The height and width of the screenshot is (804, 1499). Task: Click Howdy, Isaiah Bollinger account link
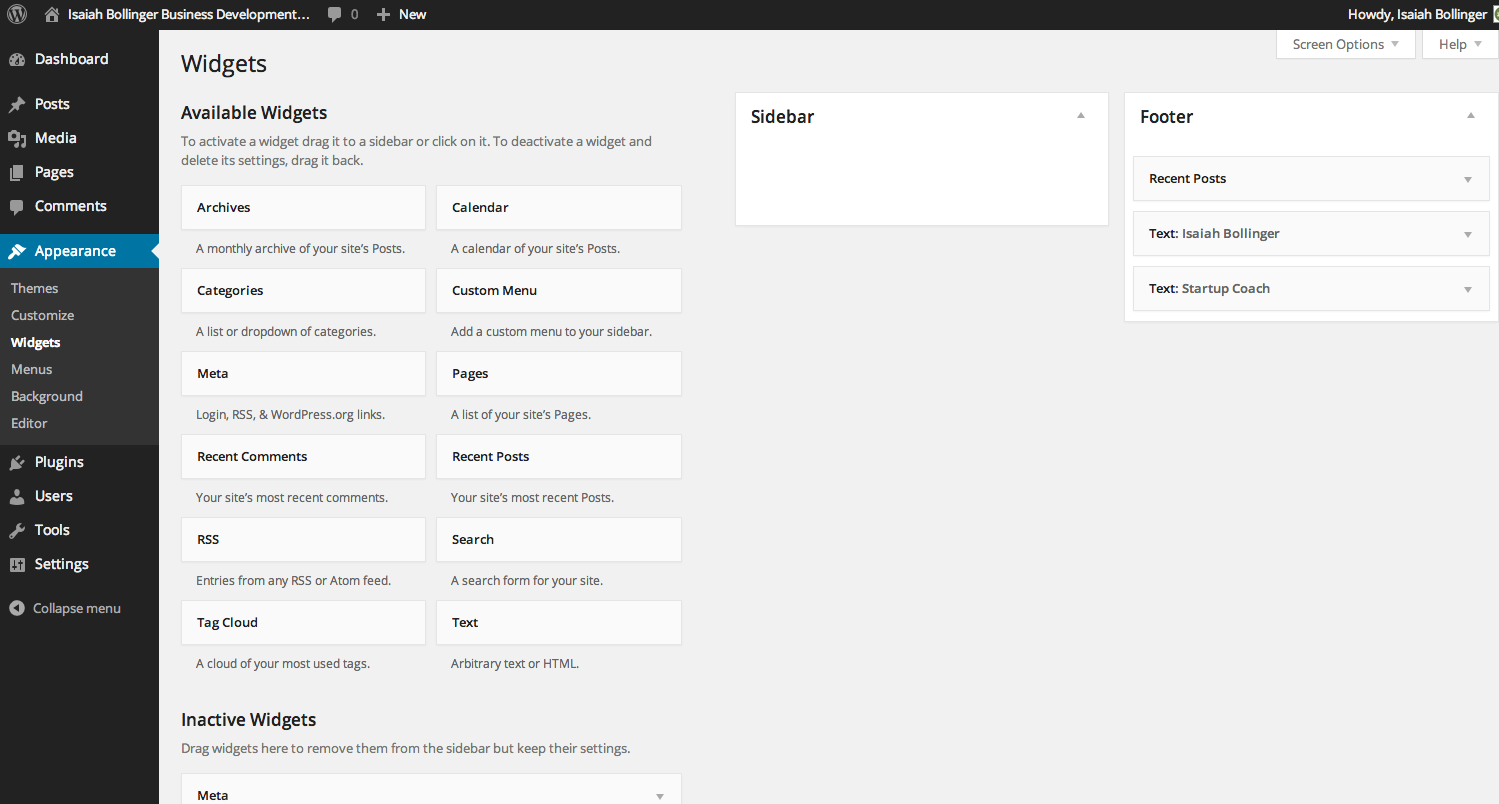(x=1417, y=14)
